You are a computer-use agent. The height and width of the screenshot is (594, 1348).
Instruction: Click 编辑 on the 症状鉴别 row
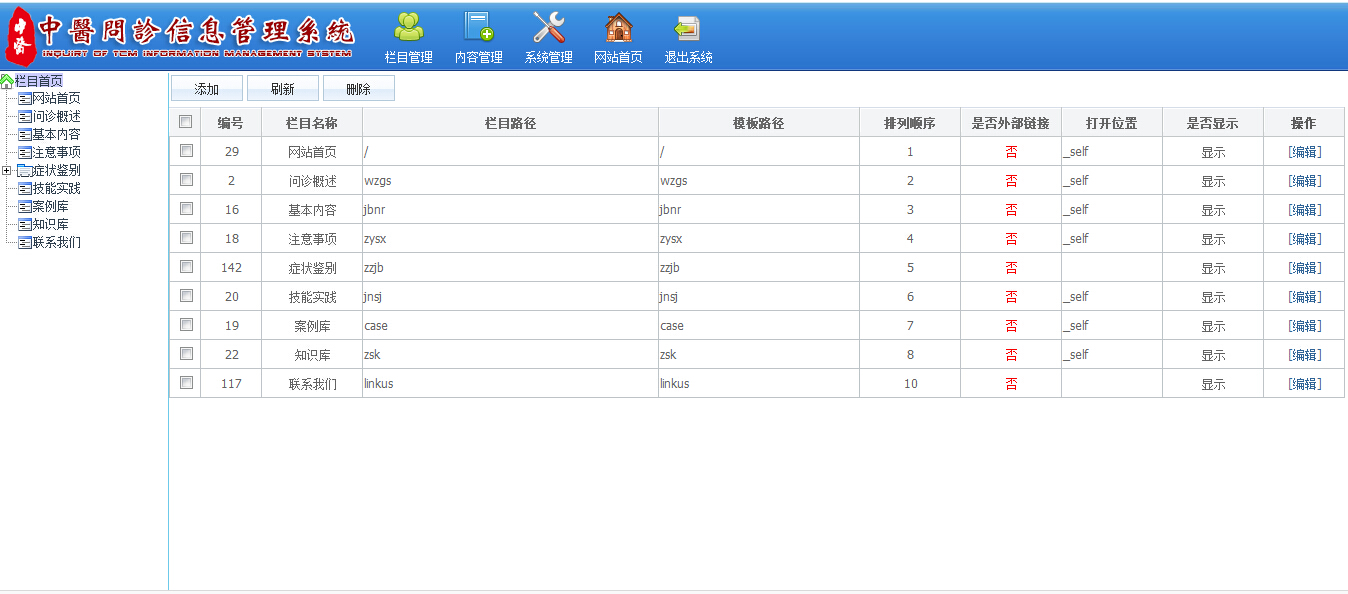1303,267
